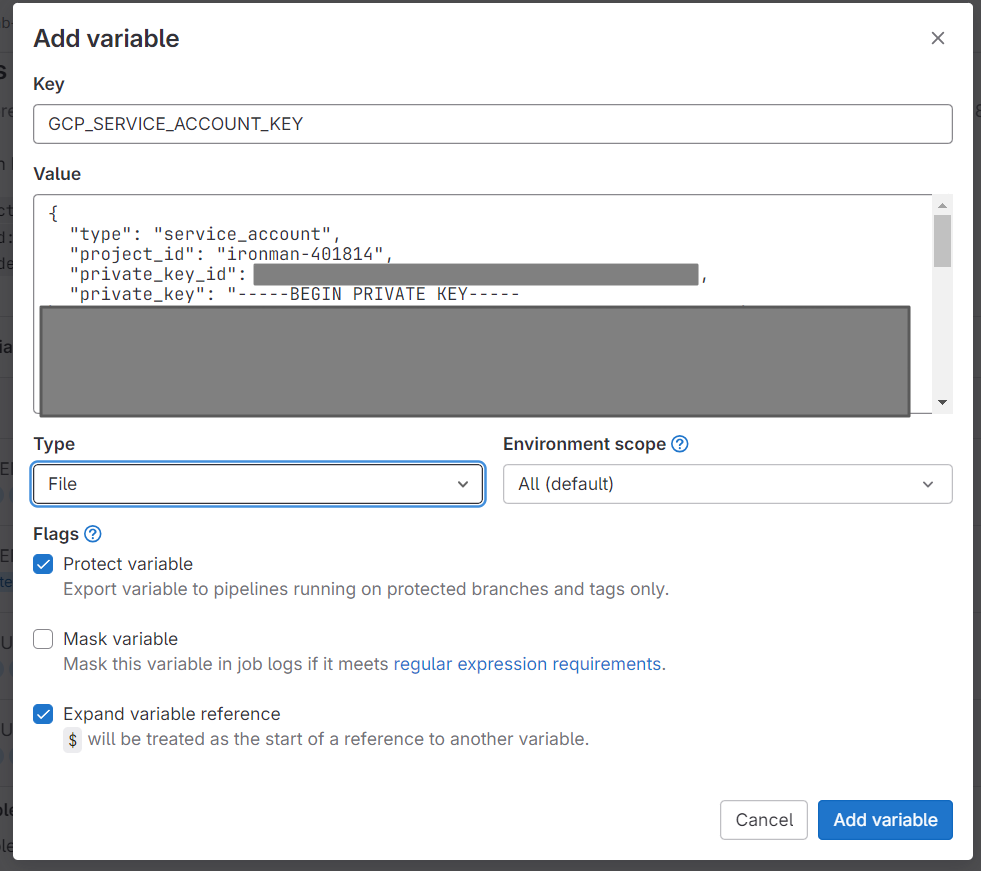Screen dimensions: 981x871
Task: Click the Value field label
Action: pyautogui.click(x=57, y=174)
